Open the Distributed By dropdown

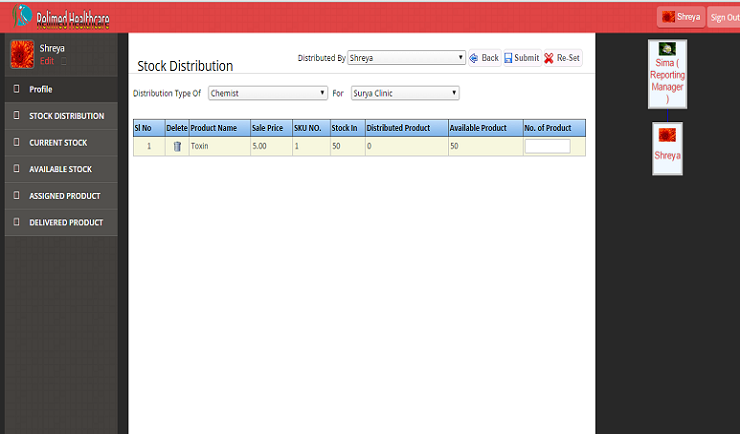(406, 58)
